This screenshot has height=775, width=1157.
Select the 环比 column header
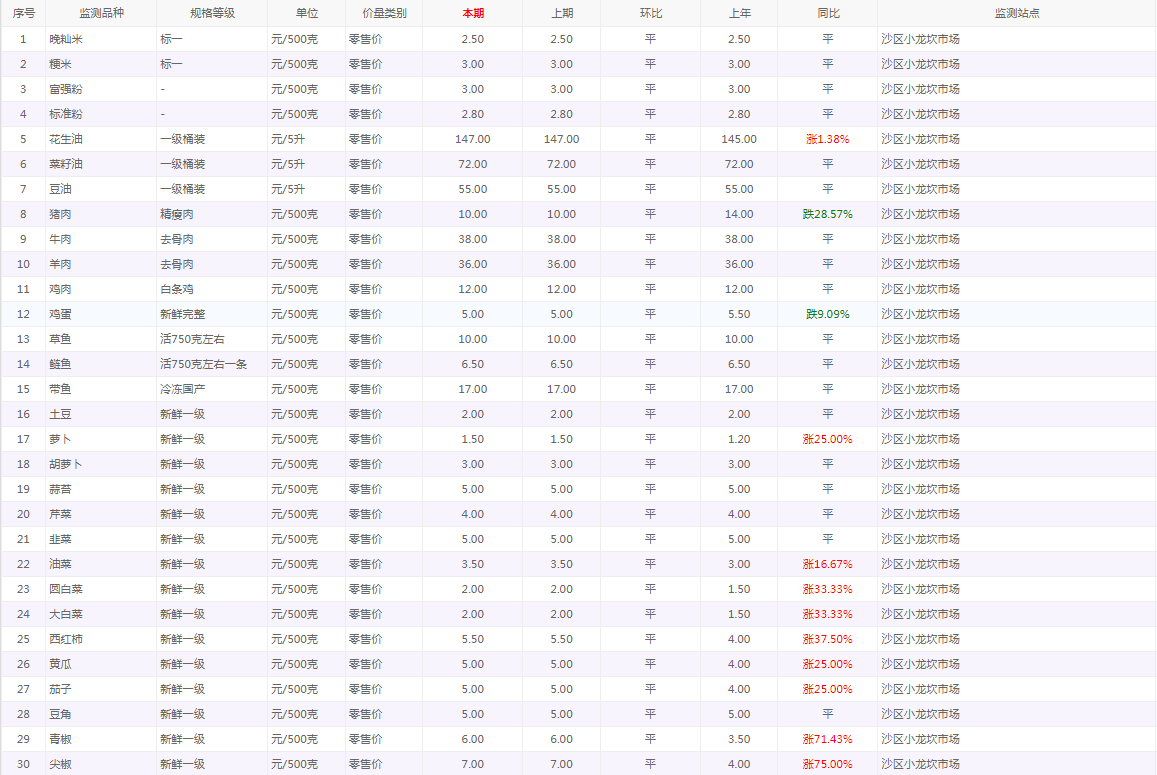tap(650, 13)
